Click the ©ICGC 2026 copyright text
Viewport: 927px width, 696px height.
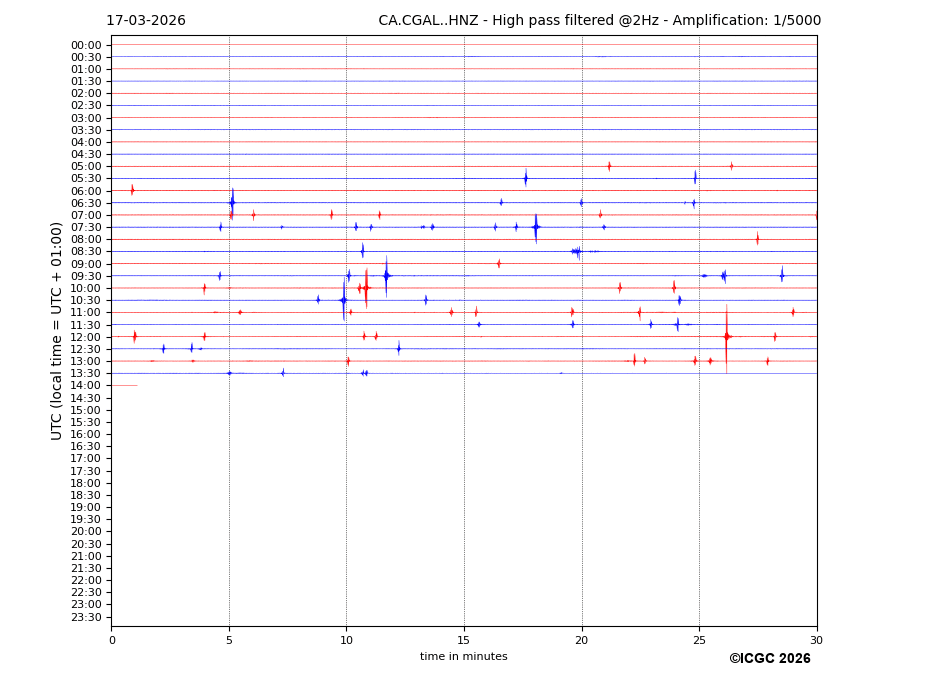769,659
